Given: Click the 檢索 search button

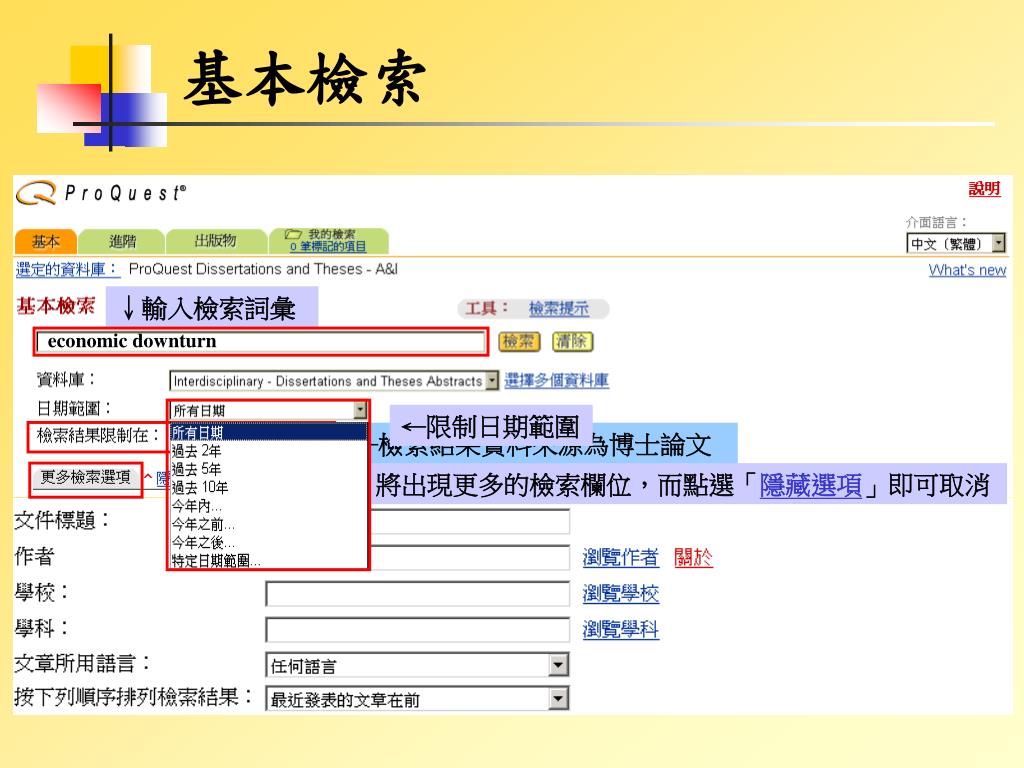Looking at the screenshot, I should [519, 342].
